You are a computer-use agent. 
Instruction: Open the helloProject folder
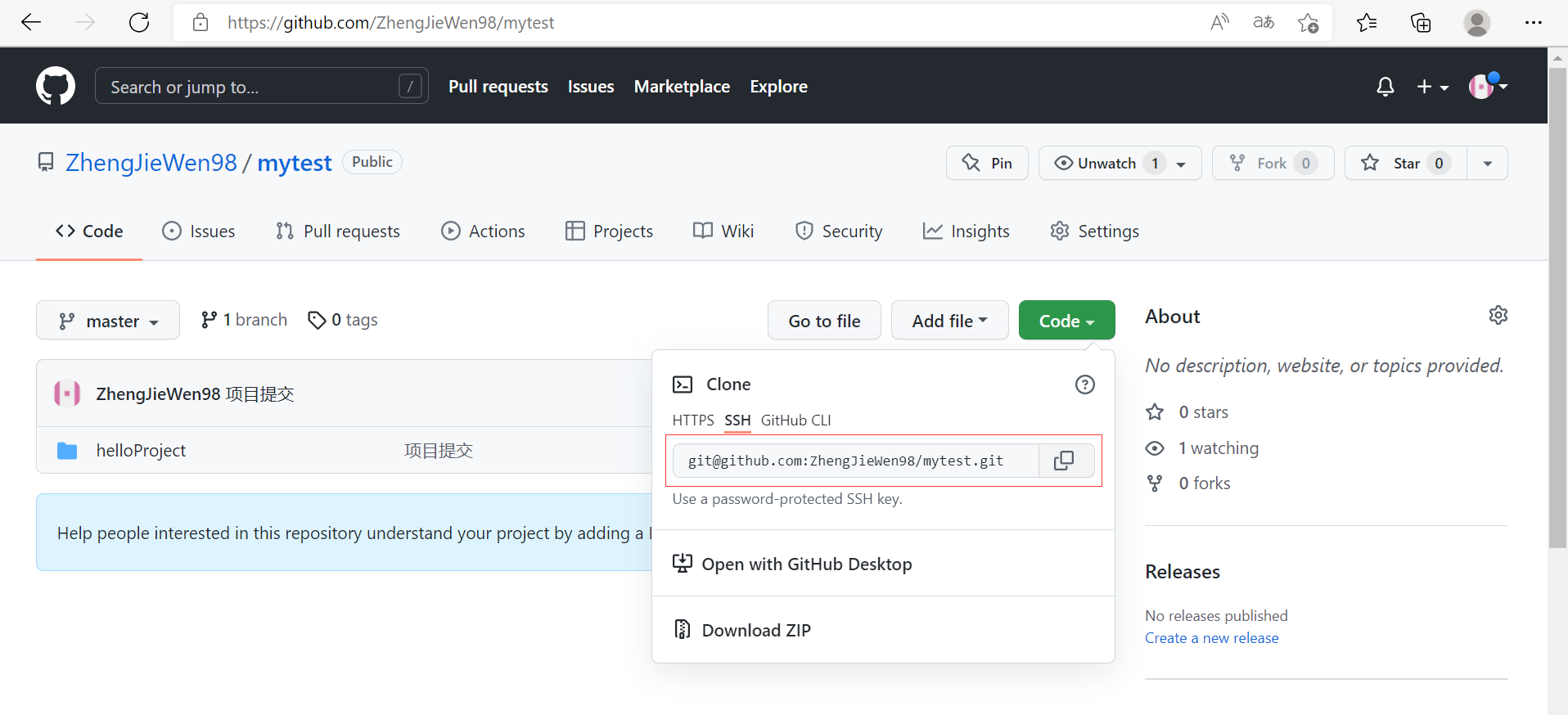(x=141, y=451)
